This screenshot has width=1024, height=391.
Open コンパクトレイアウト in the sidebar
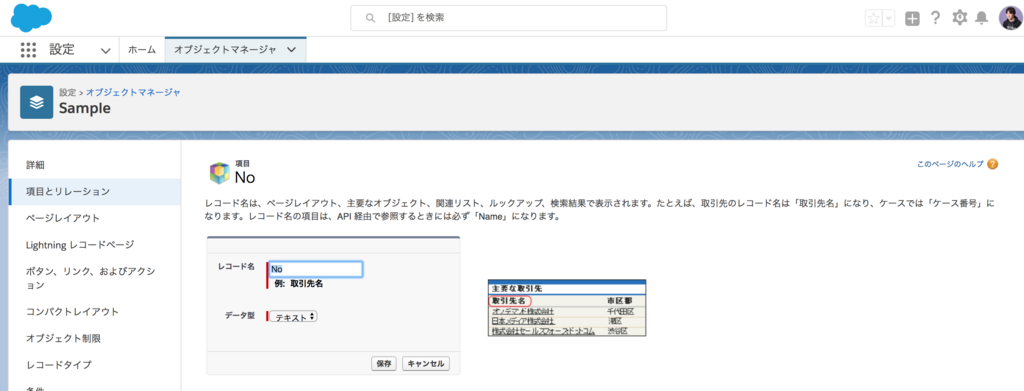pos(95,311)
